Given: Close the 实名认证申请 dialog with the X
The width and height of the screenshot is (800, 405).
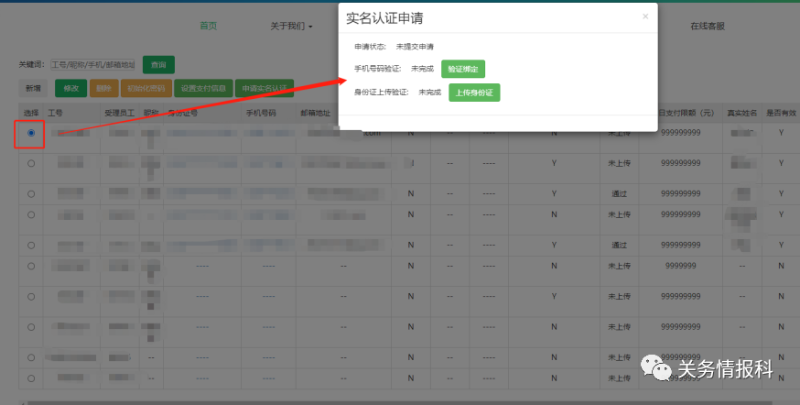Looking at the screenshot, I should (645, 16).
